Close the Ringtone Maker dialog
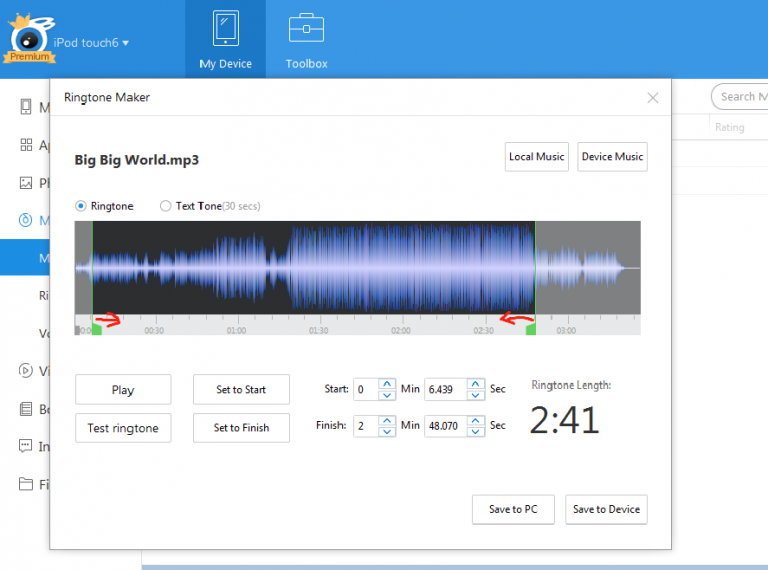The height and width of the screenshot is (570, 768). tap(653, 98)
